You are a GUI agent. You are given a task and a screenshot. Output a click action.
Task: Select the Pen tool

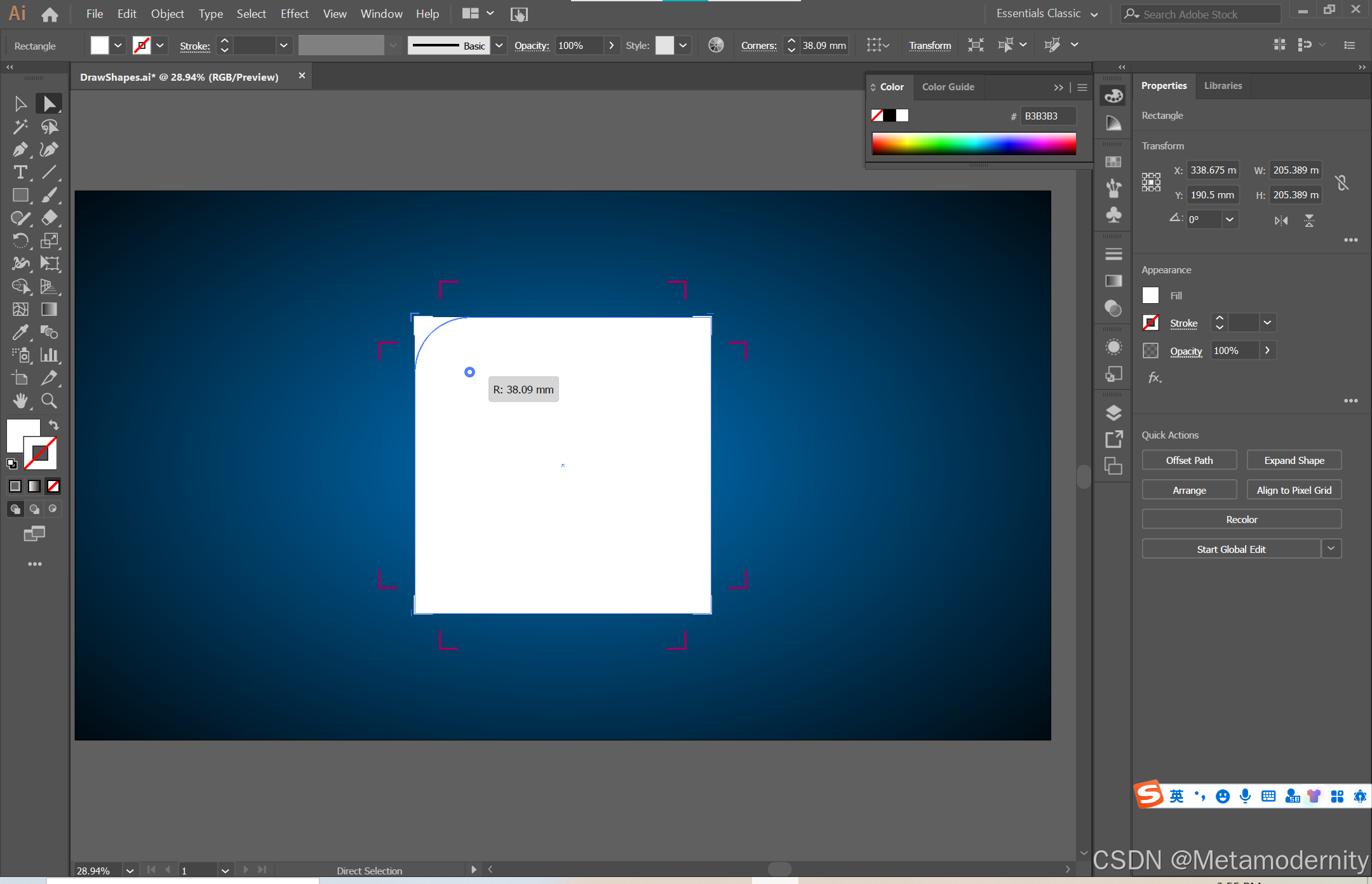click(x=20, y=149)
